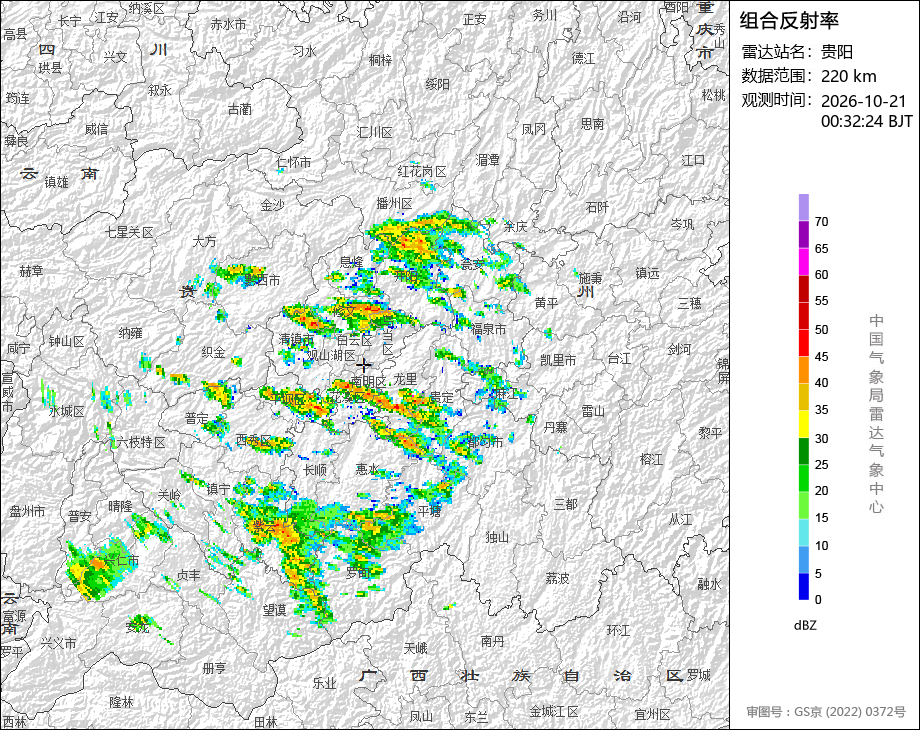Click the "册亨" map label
Viewport: 920px width, 730px height.
point(214,668)
